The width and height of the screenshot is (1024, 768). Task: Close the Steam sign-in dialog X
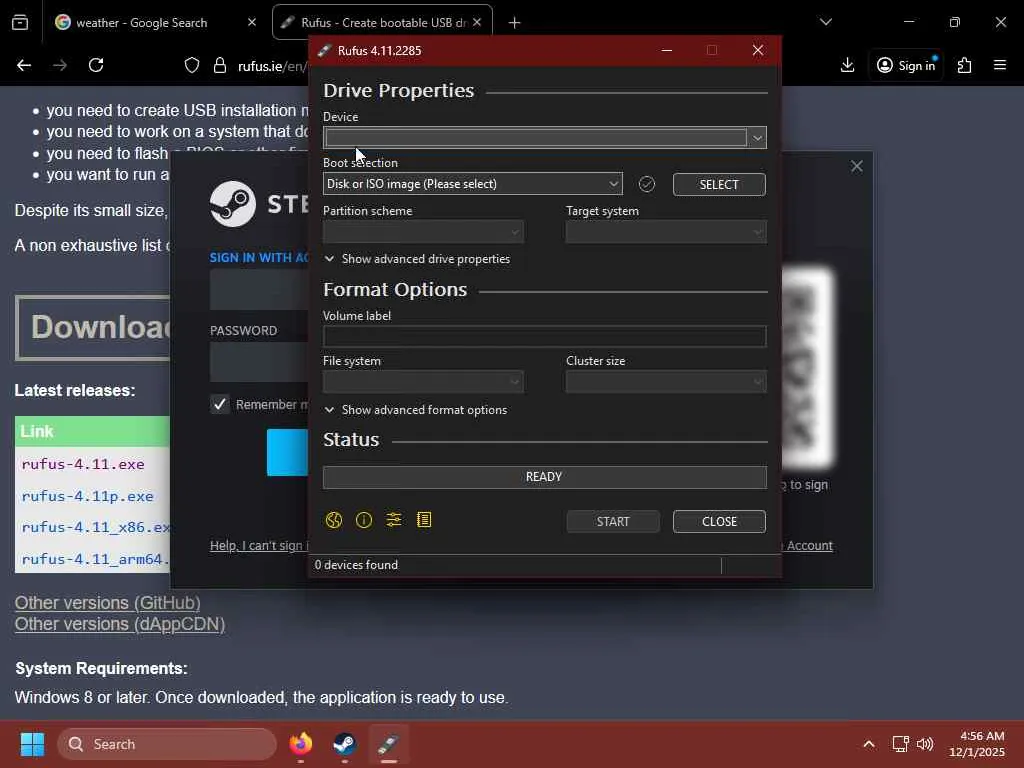coord(856,167)
